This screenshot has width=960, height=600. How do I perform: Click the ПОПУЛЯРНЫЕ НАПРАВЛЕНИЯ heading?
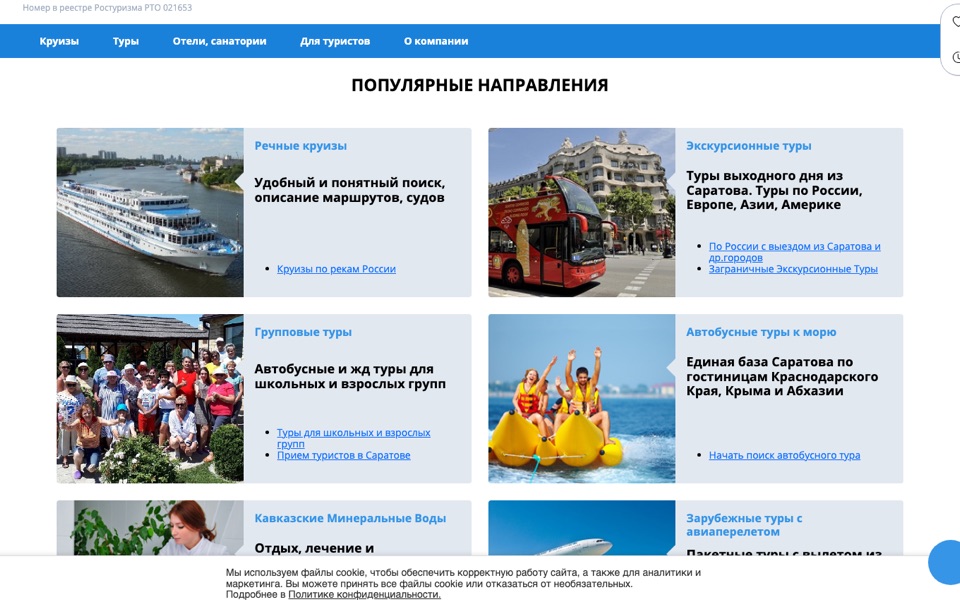click(479, 85)
